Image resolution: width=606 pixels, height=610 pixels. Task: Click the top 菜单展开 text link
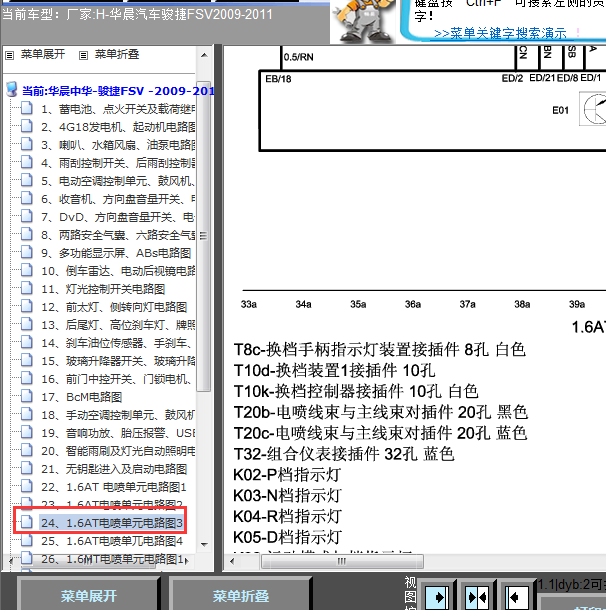(x=43, y=54)
